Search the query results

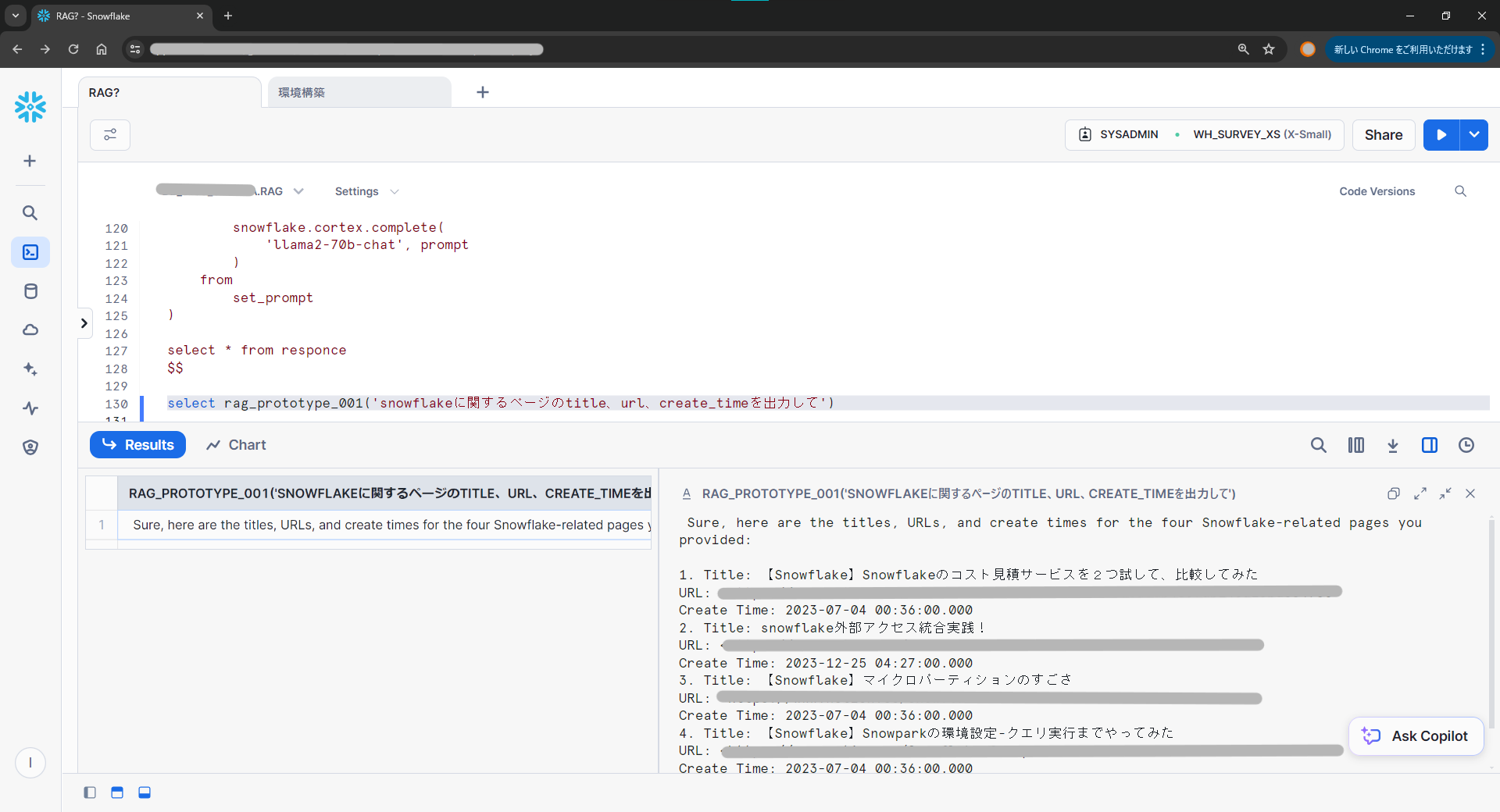1319,445
